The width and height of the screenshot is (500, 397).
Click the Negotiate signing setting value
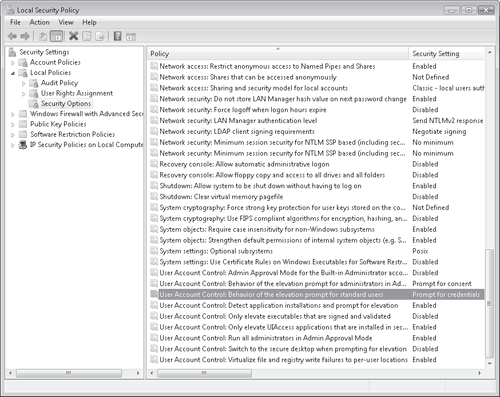tap(439, 132)
